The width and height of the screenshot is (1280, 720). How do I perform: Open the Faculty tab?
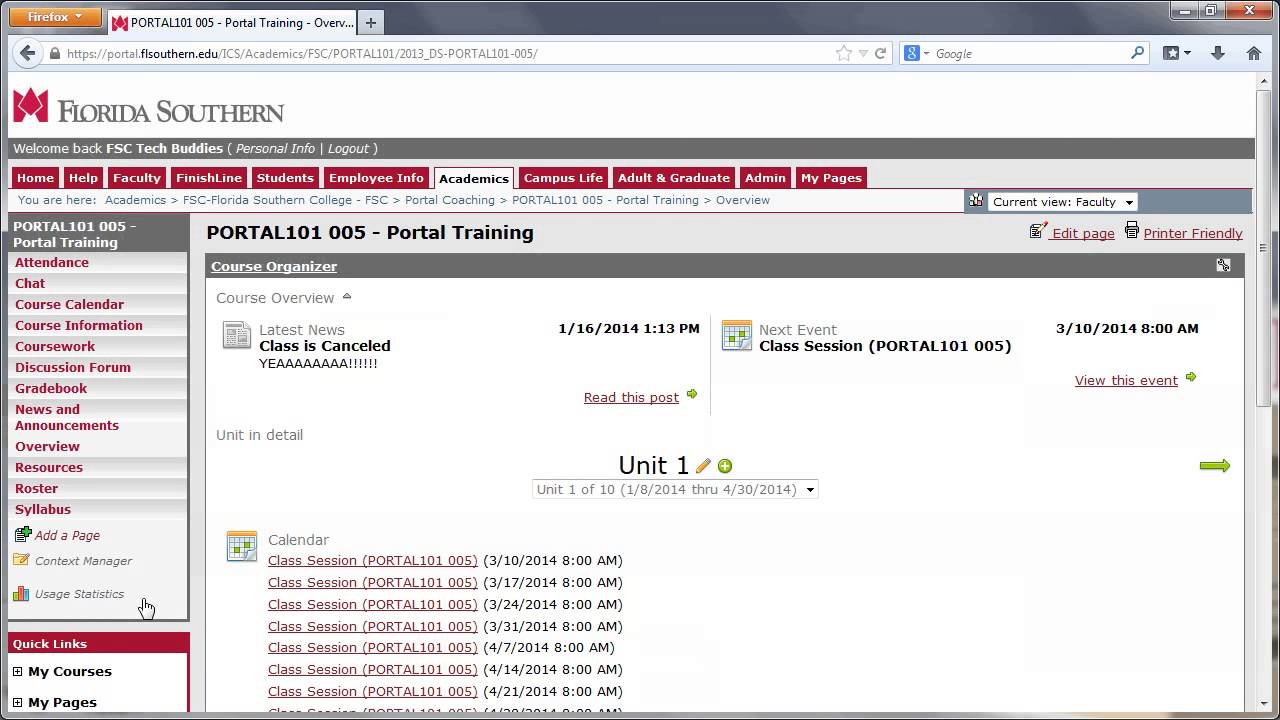[x=137, y=177]
